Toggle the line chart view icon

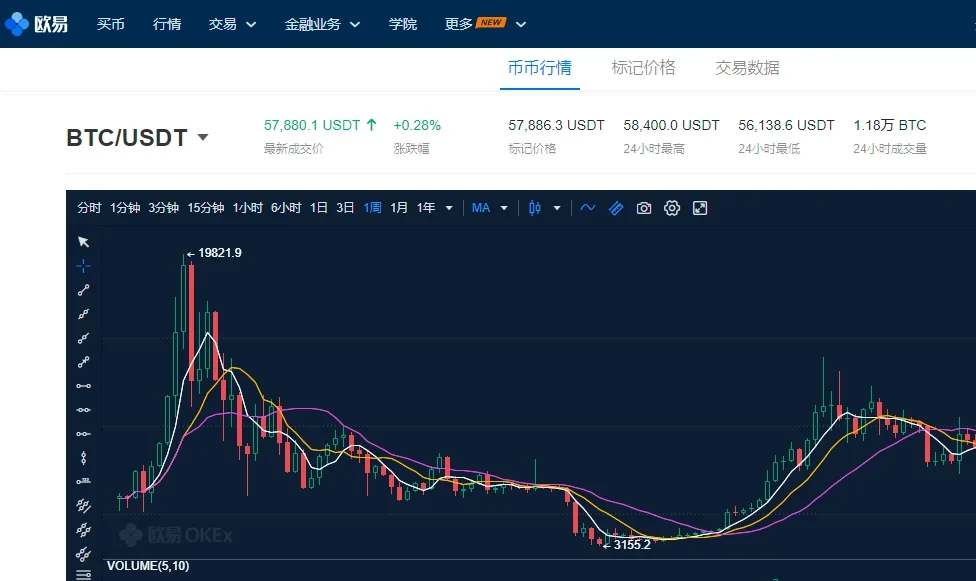[x=588, y=208]
